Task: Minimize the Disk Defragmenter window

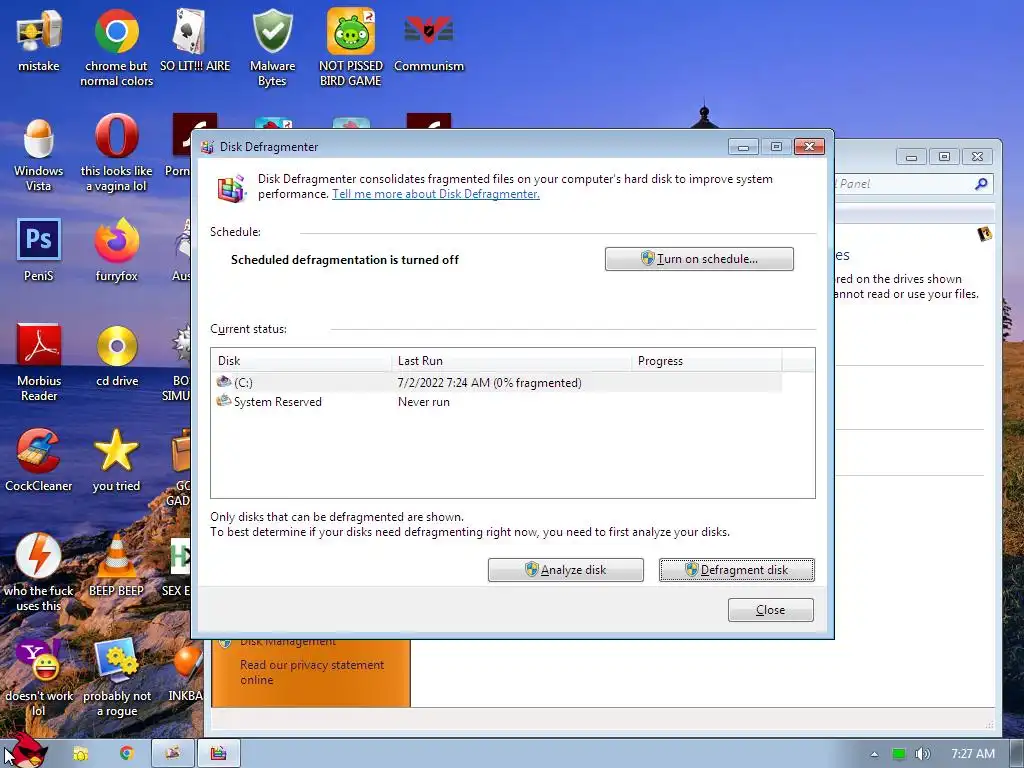Action: coord(743,146)
